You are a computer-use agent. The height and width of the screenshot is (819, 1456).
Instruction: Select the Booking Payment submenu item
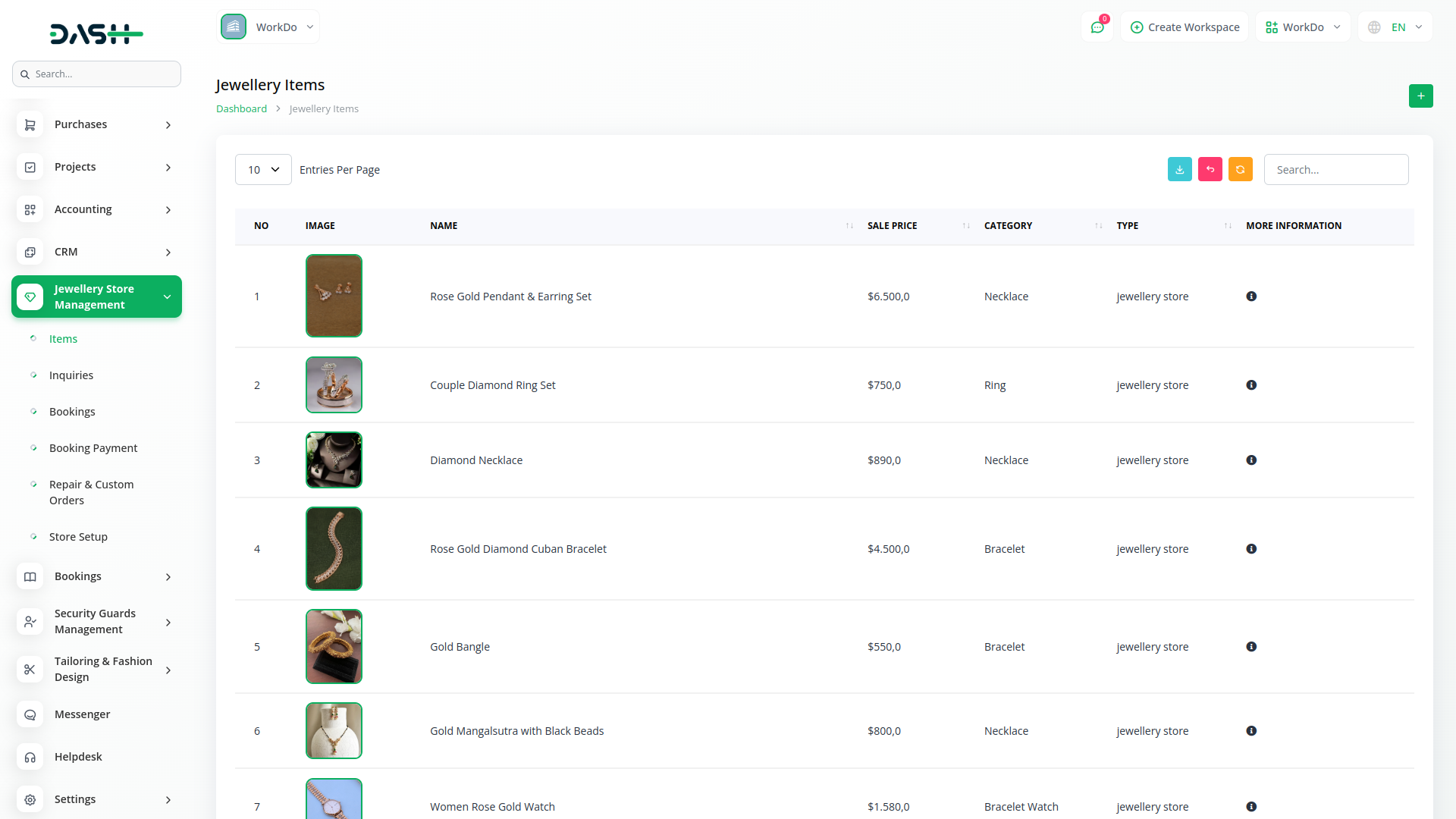[93, 448]
